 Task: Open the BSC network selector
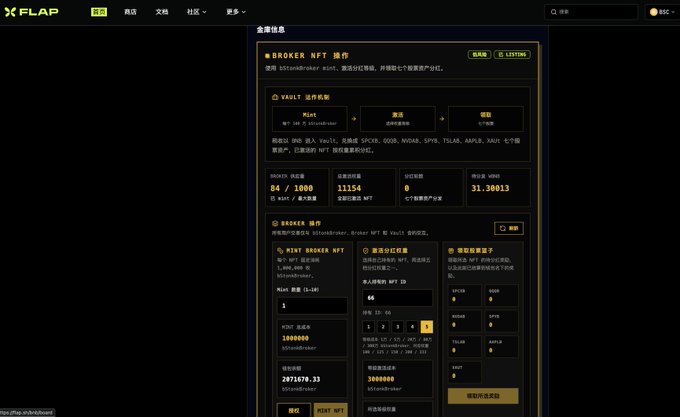coord(662,12)
